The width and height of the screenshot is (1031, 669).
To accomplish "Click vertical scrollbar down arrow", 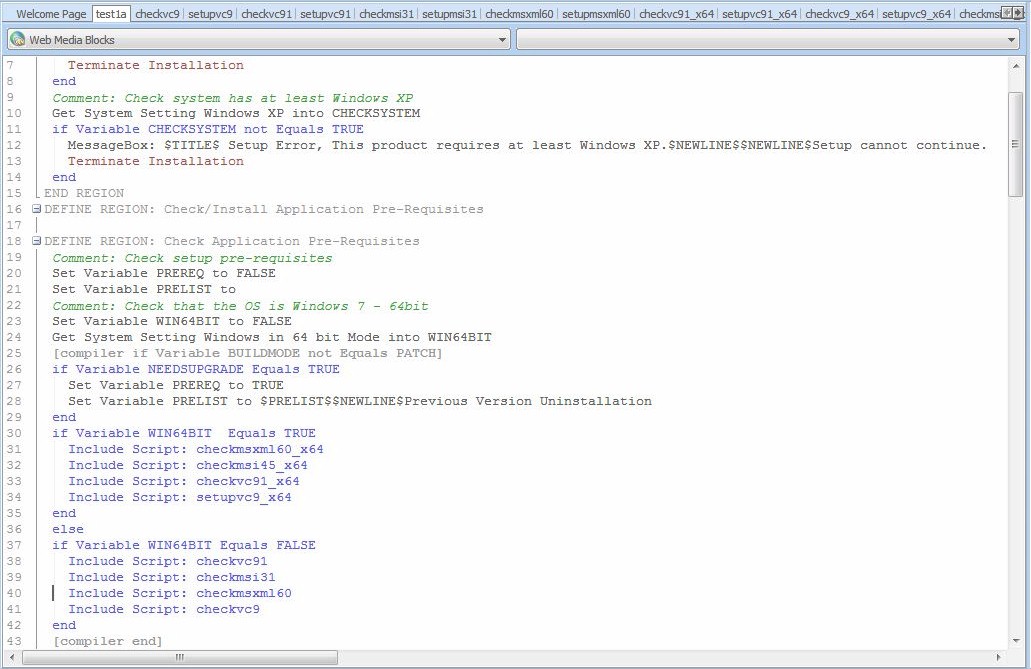I will 1016,640.
